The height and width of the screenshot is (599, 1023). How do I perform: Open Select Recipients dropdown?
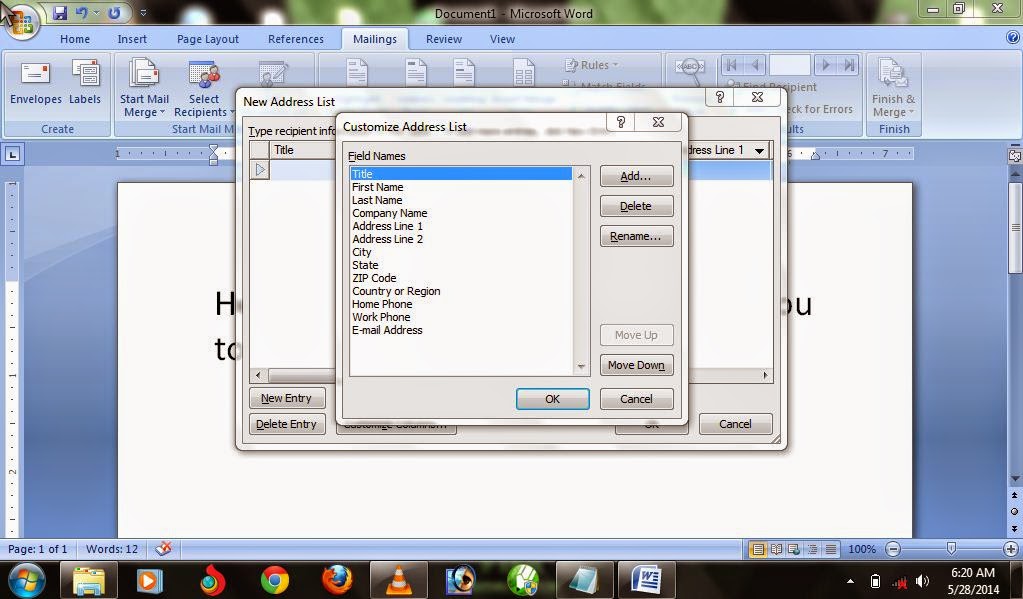[x=204, y=87]
